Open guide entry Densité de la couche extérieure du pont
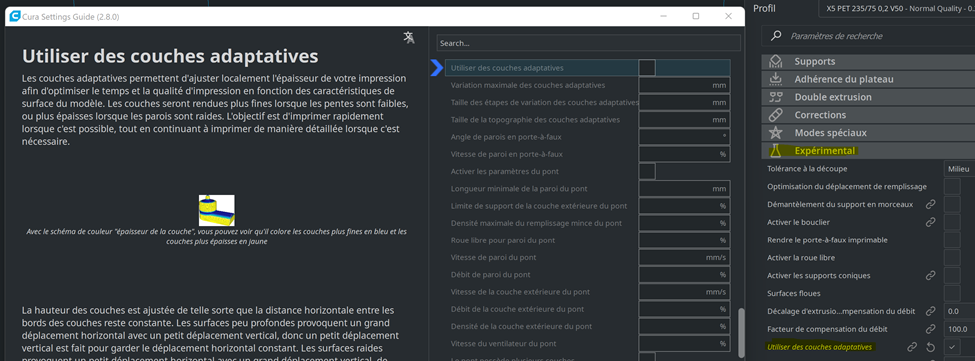The width and height of the screenshot is (975, 361). pyautogui.click(x=520, y=326)
